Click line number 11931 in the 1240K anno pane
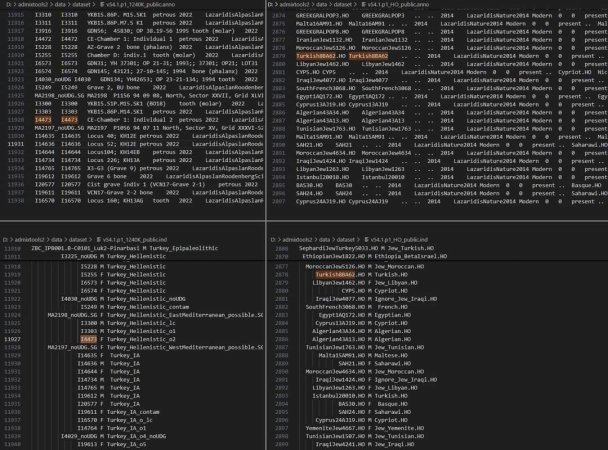Image resolution: width=608 pixels, height=450 pixels. [x=16, y=144]
